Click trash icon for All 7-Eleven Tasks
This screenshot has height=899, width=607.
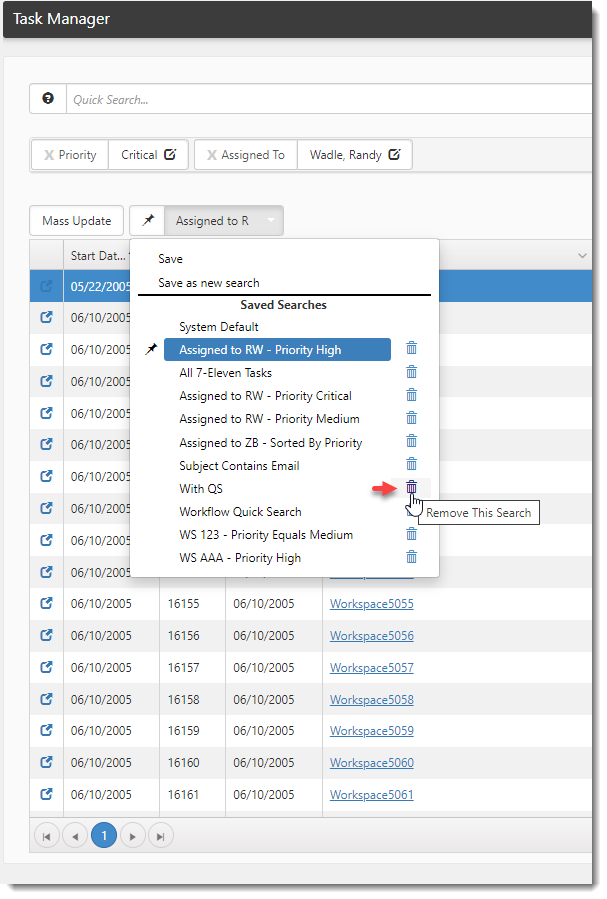click(411, 372)
